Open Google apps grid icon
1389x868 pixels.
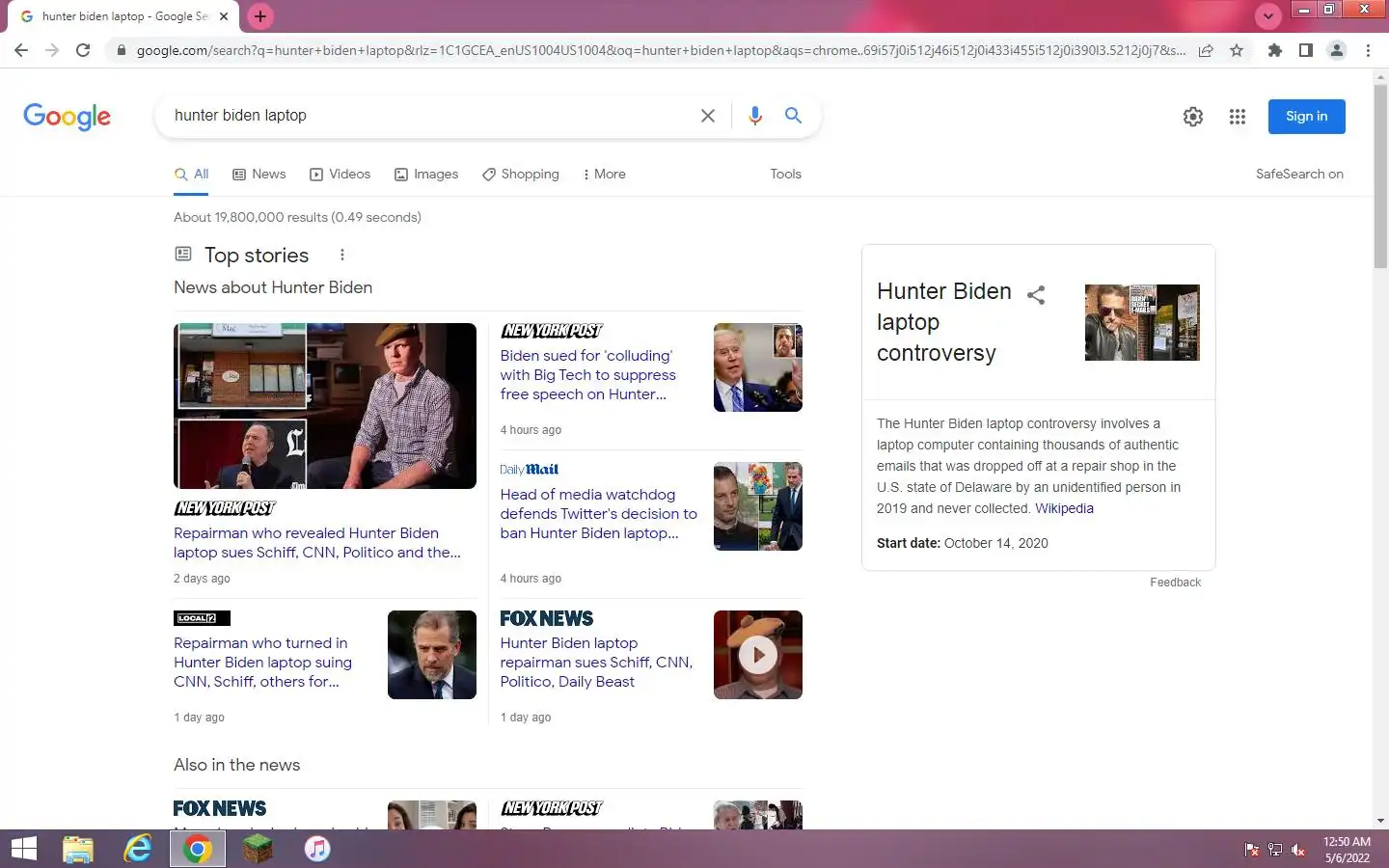pyautogui.click(x=1238, y=117)
